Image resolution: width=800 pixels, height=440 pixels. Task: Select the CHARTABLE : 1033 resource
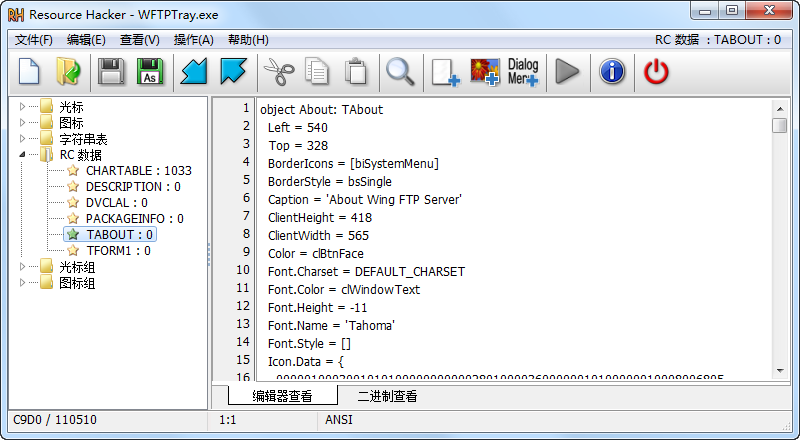pos(138,171)
